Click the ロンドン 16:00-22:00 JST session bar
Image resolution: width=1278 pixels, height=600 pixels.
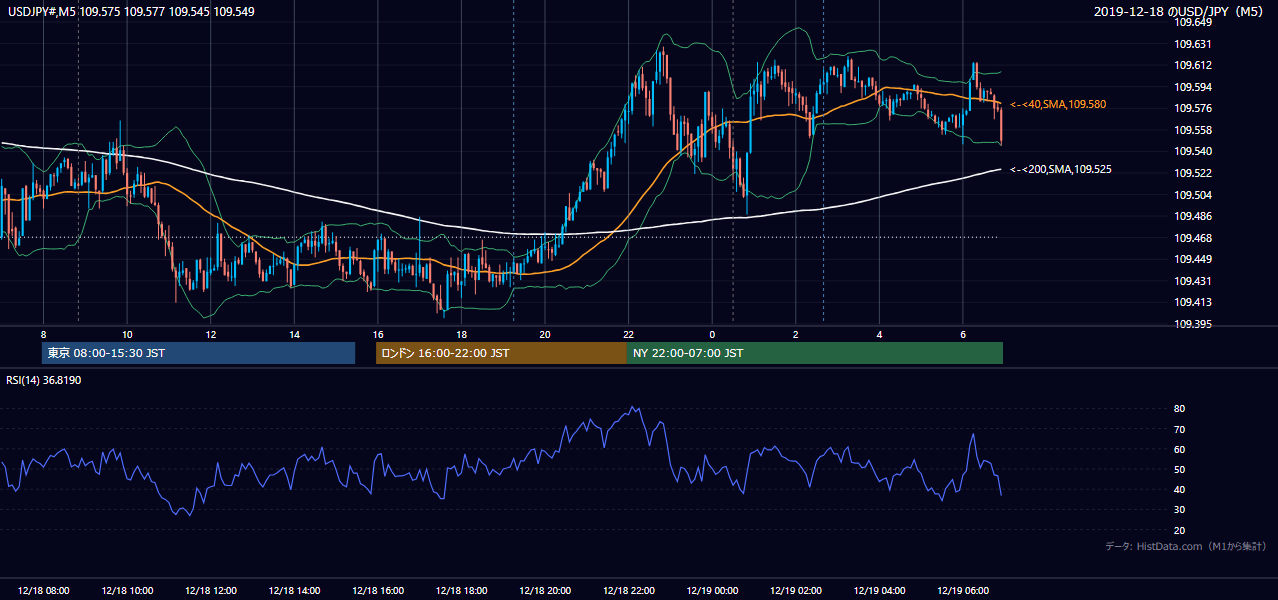(x=501, y=353)
